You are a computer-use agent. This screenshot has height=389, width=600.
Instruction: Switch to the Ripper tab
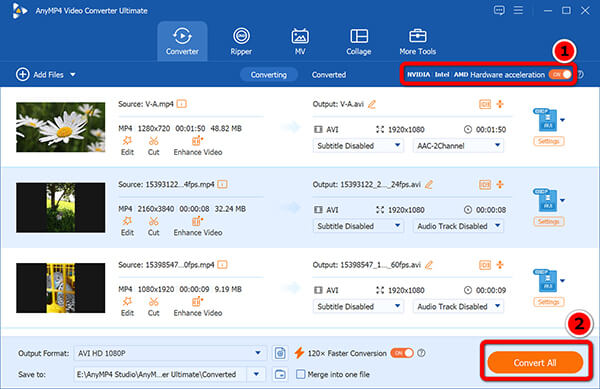pos(241,41)
